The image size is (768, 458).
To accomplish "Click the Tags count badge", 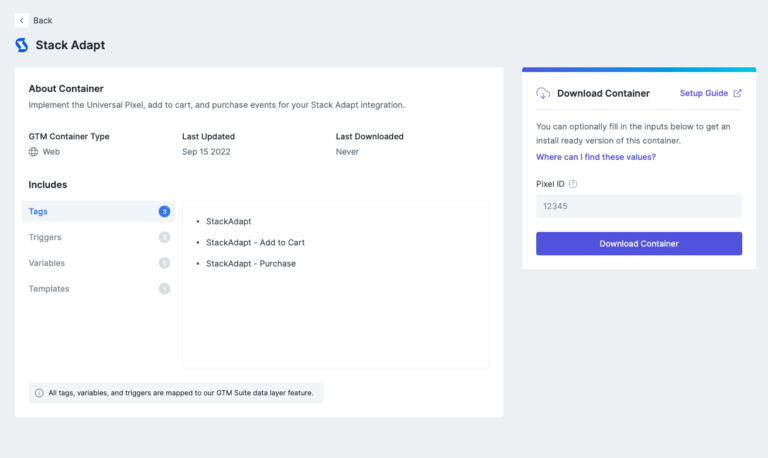I will (x=164, y=212).
